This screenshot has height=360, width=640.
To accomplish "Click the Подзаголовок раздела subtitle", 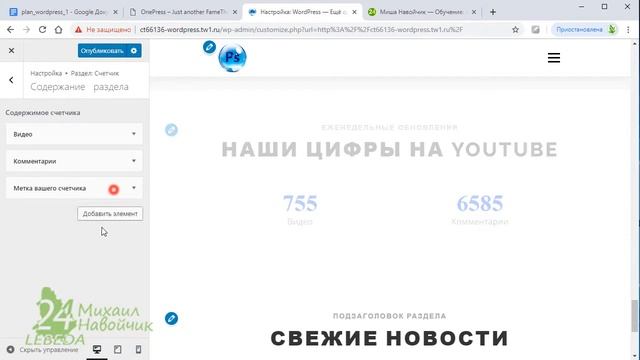I will tap(389, 316).
